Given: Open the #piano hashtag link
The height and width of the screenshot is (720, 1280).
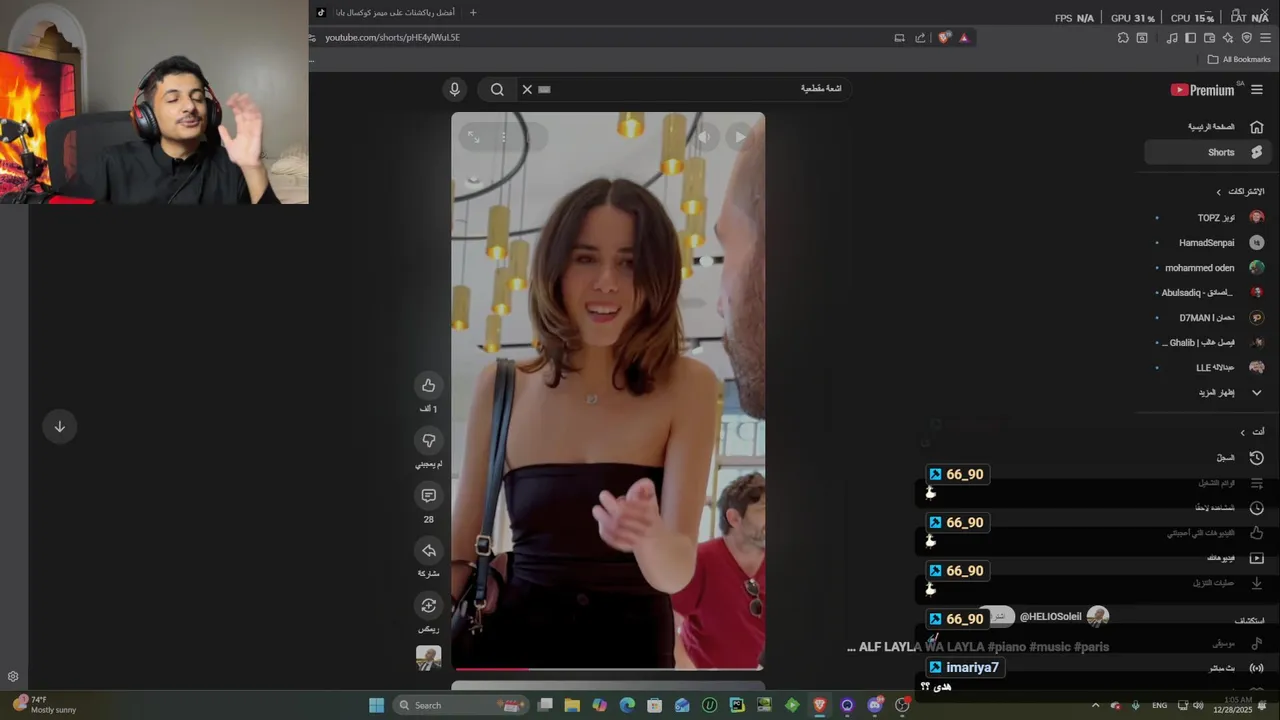Looking at the screenshot, I should tap(1006, 647).
